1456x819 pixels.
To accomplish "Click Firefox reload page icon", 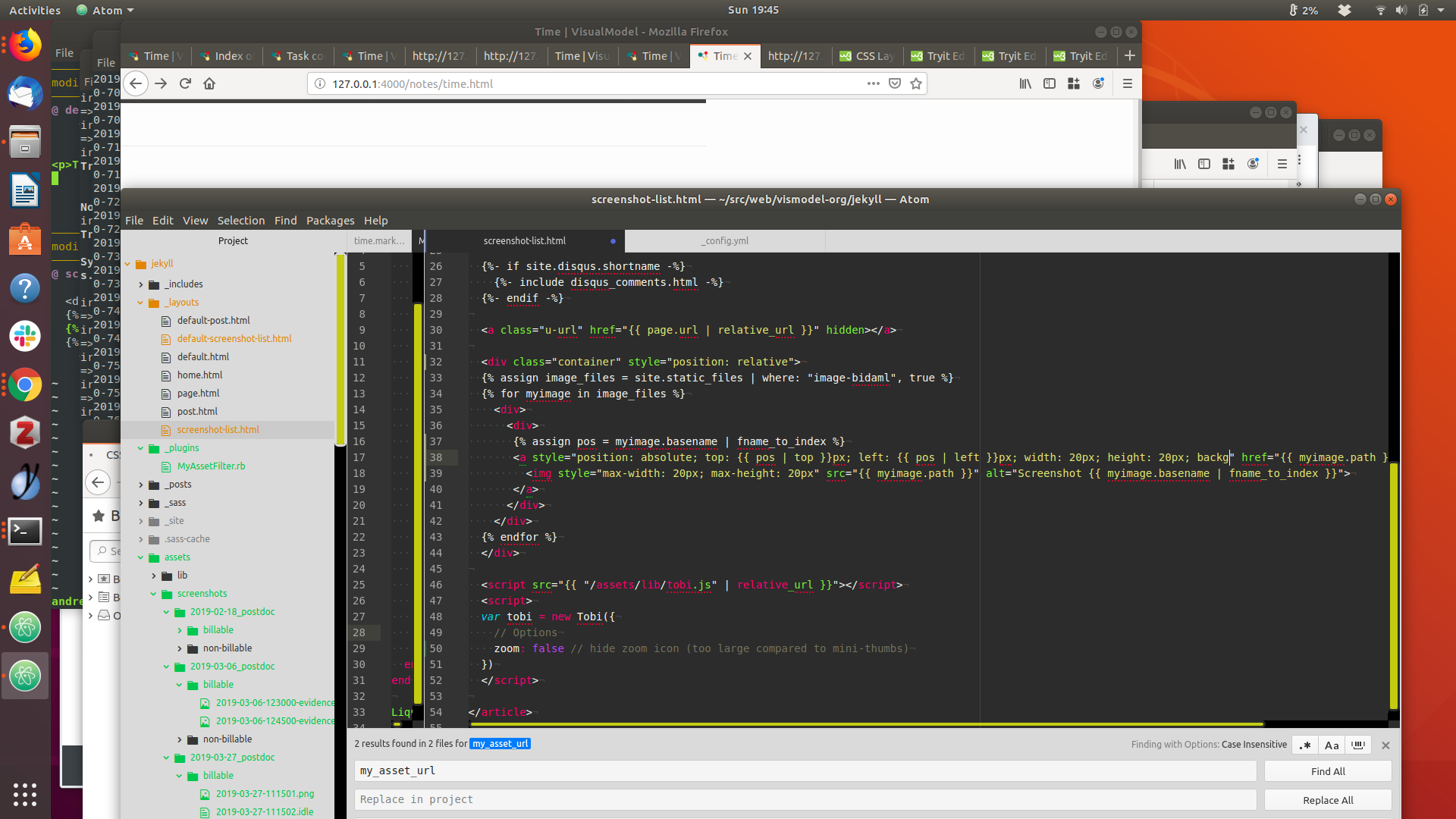I will click(185, 83).
